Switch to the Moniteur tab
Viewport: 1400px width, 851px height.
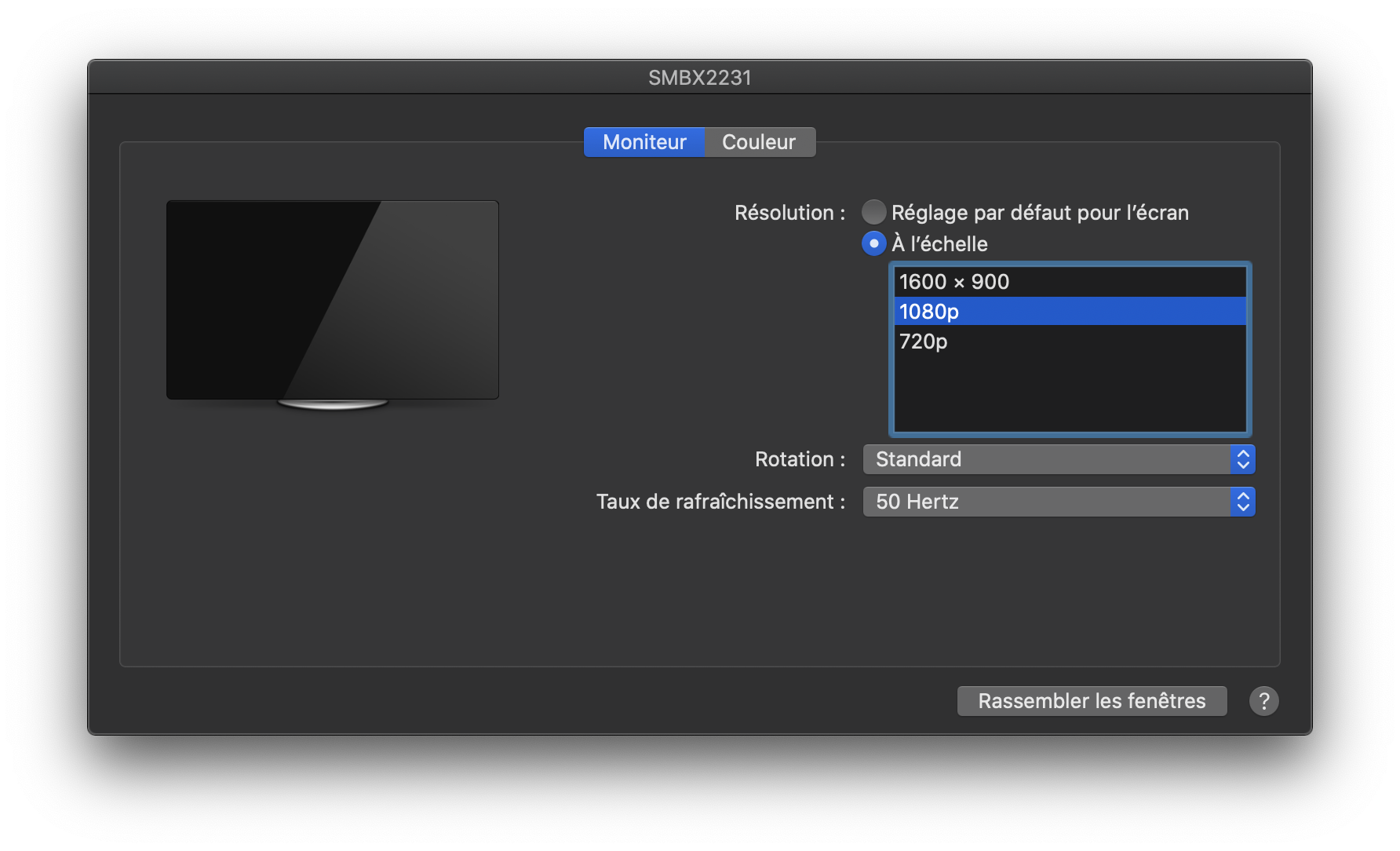tap(644, 142)
